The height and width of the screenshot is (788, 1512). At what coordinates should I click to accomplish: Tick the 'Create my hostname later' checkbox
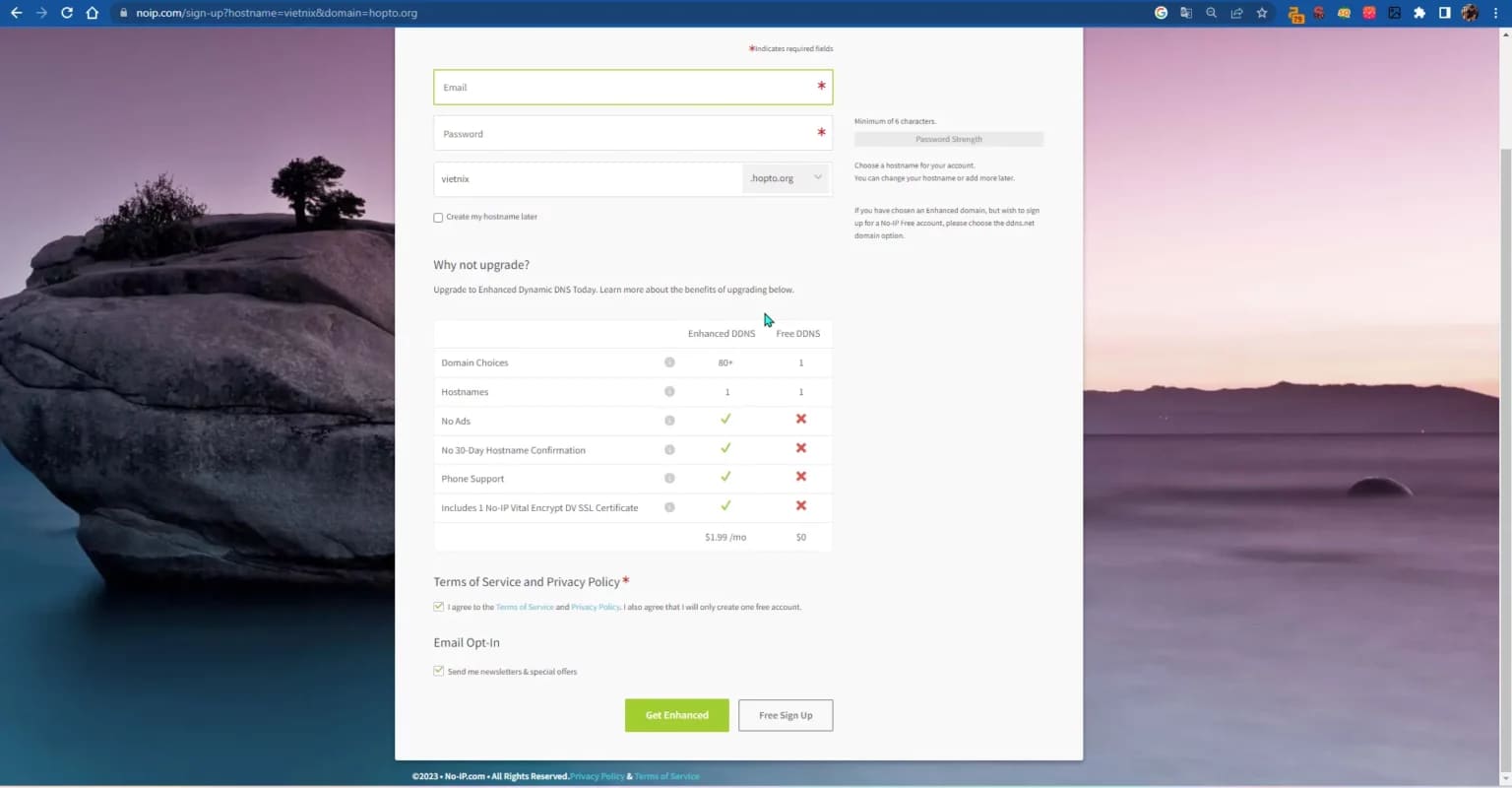pos(438,218)
